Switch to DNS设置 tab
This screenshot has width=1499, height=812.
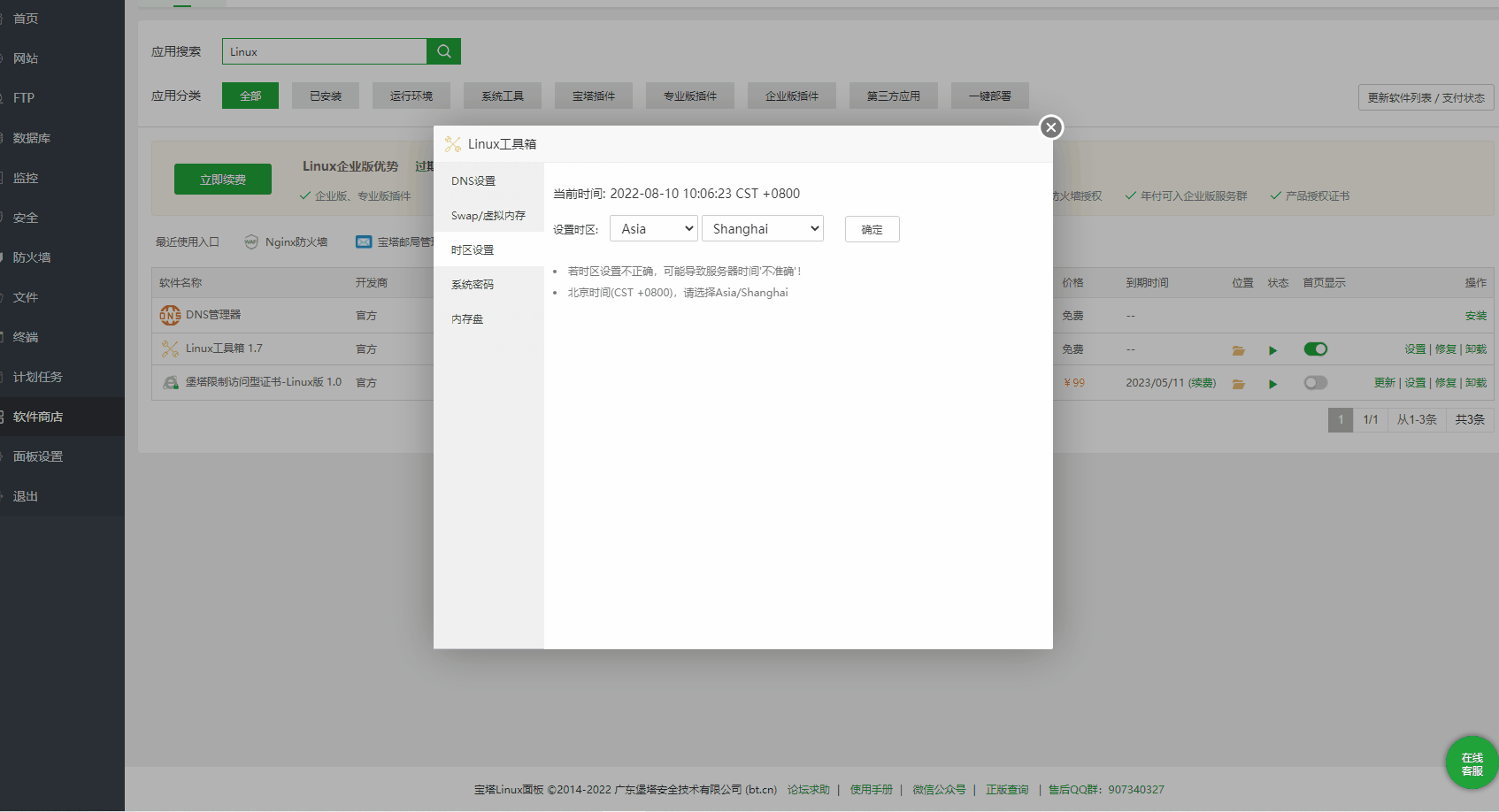(488, 180)
